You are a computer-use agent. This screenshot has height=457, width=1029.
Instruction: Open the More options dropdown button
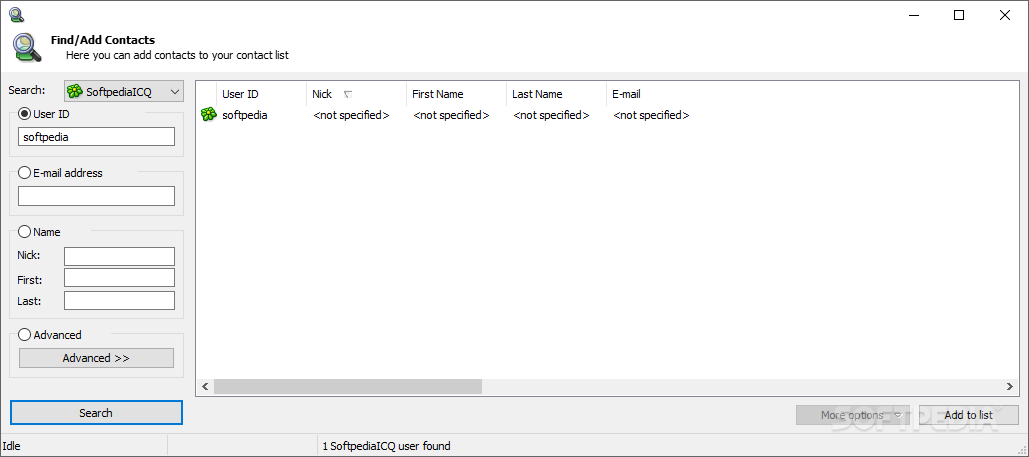(852, 415)
